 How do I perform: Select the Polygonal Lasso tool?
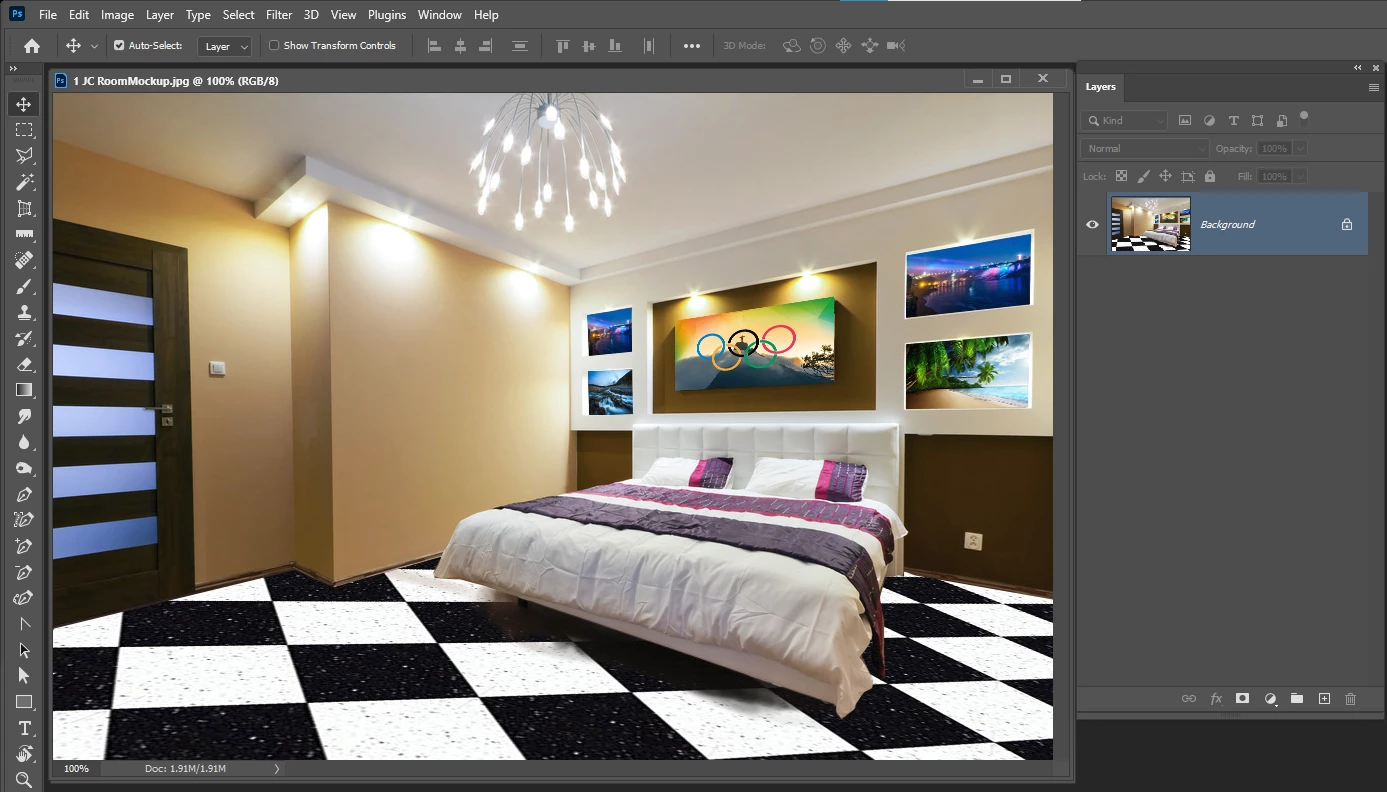pyautogui.click(x=24, y=156)
